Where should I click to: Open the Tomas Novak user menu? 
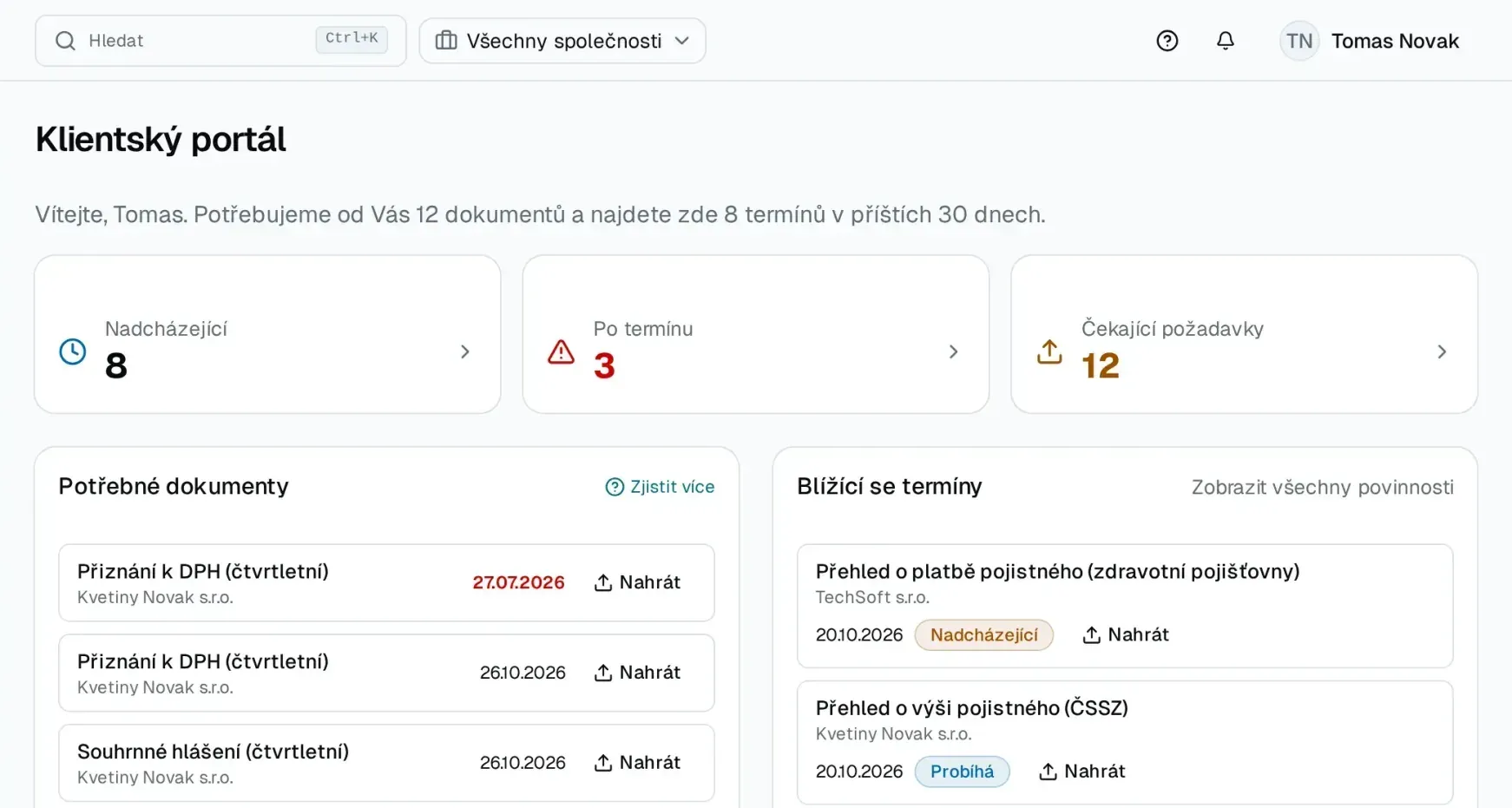[x=1370, y=41]
